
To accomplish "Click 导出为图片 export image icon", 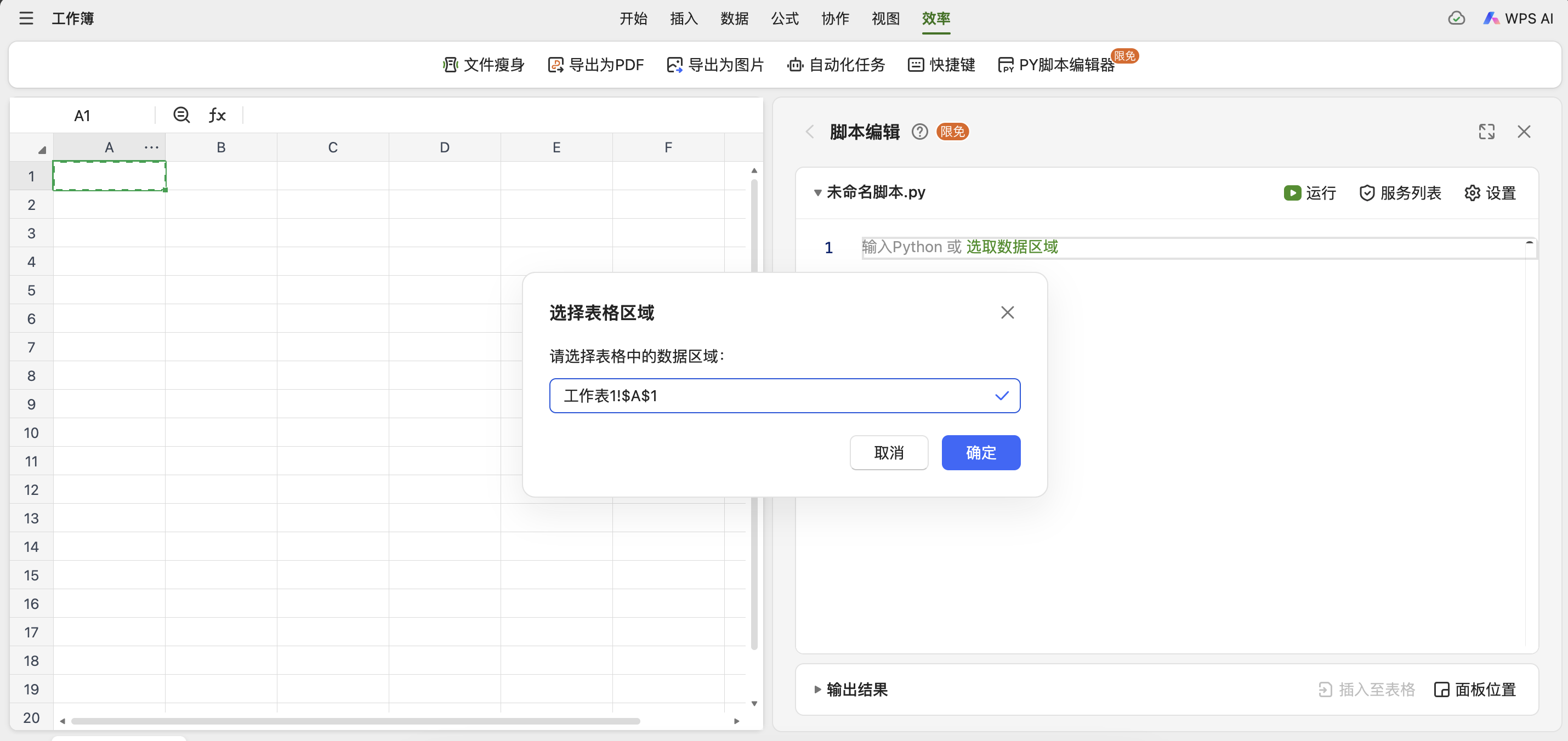I will (674, 65).
